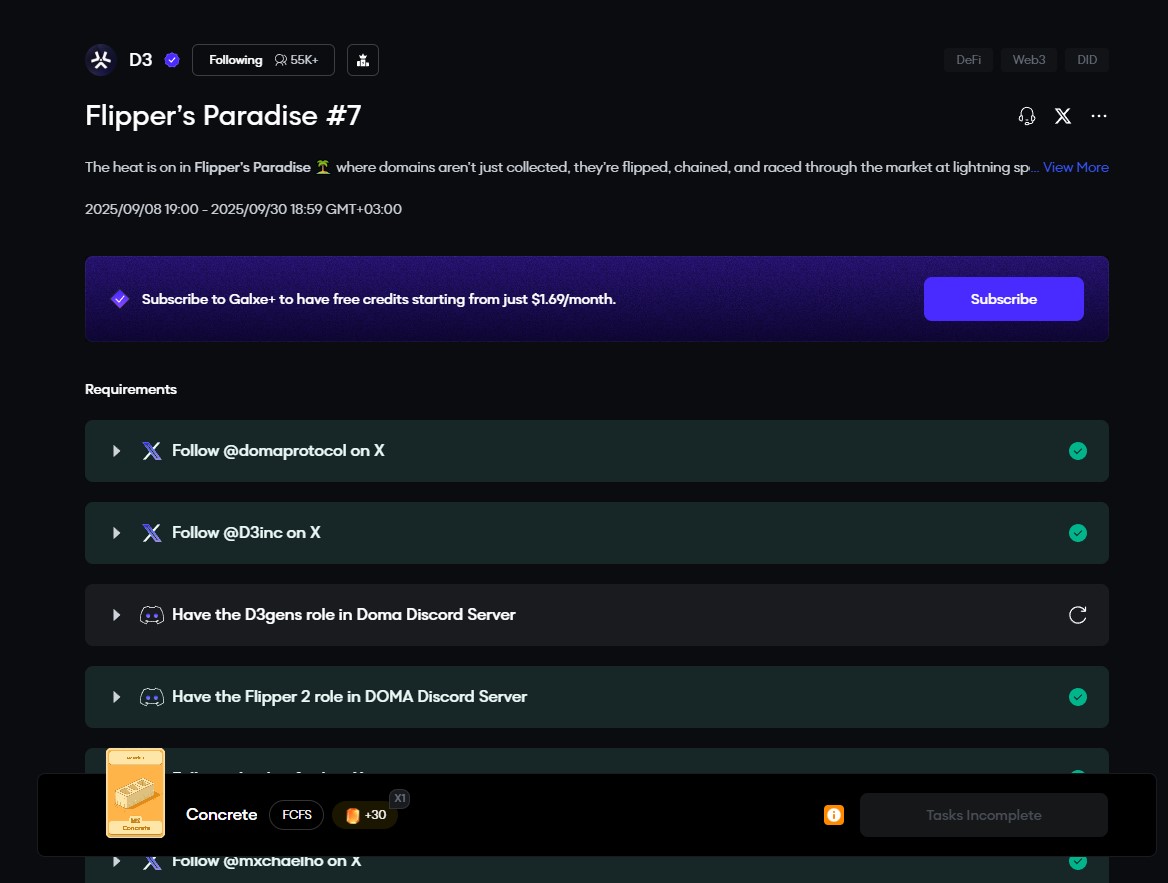Click green checkmark on Follow @domaprotocol
1168x883 pixels.
(x=1077, y=451)
